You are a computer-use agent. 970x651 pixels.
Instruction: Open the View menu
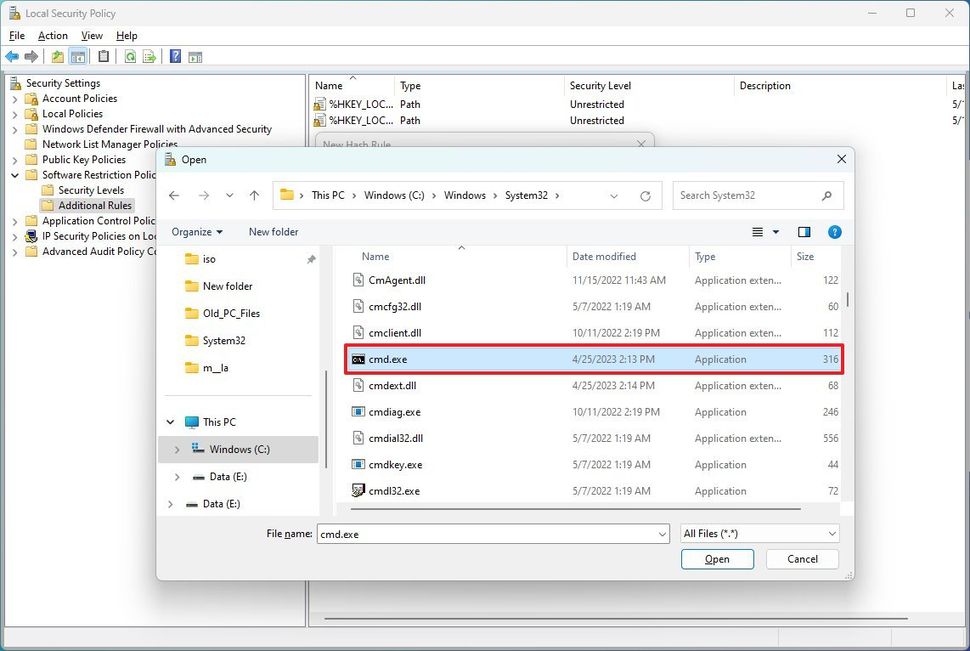pos(91,35)
